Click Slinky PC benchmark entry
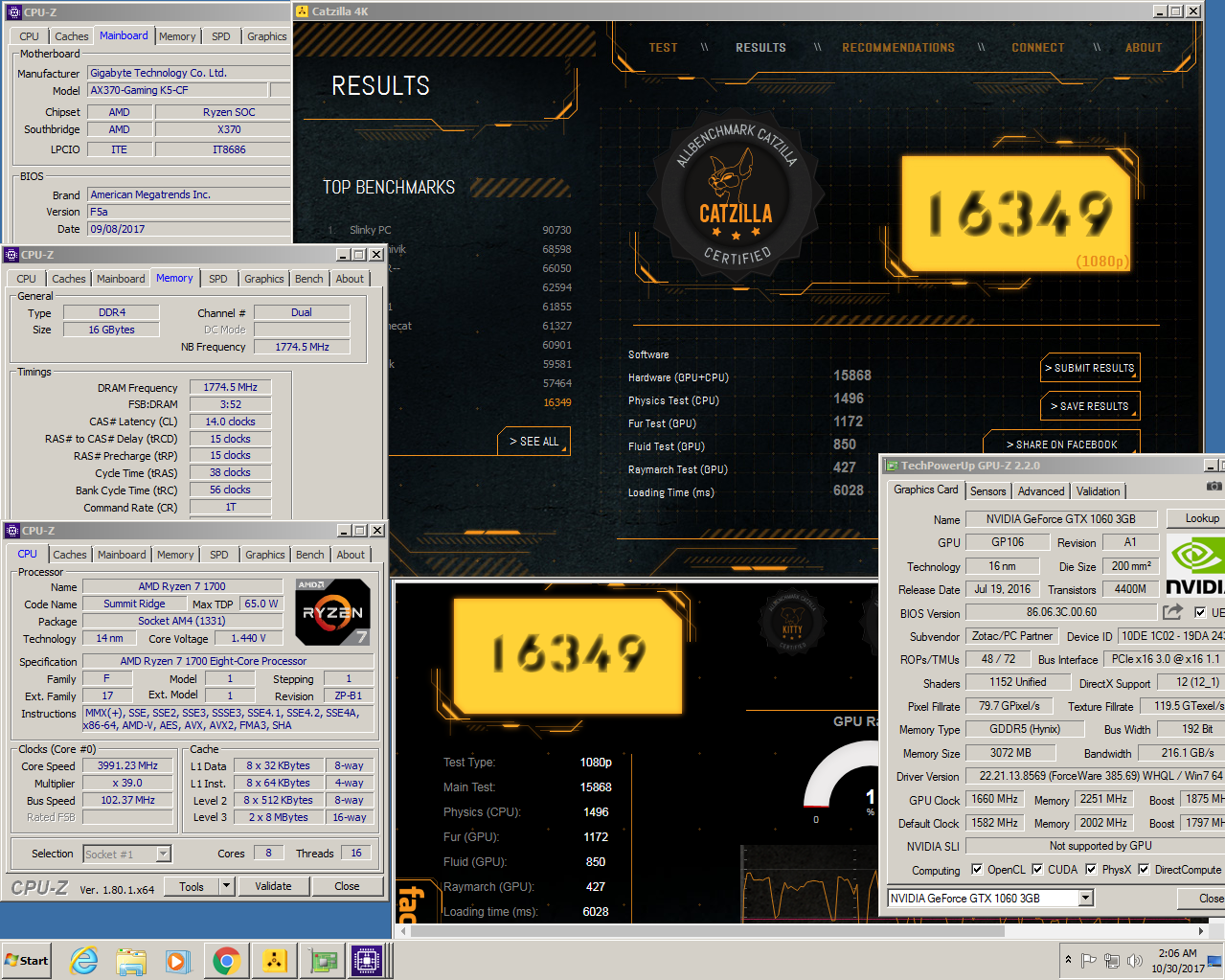Image resolution: width=1225 pixels, height=980 pixels. pyautogui.click(x=370, y=230)
